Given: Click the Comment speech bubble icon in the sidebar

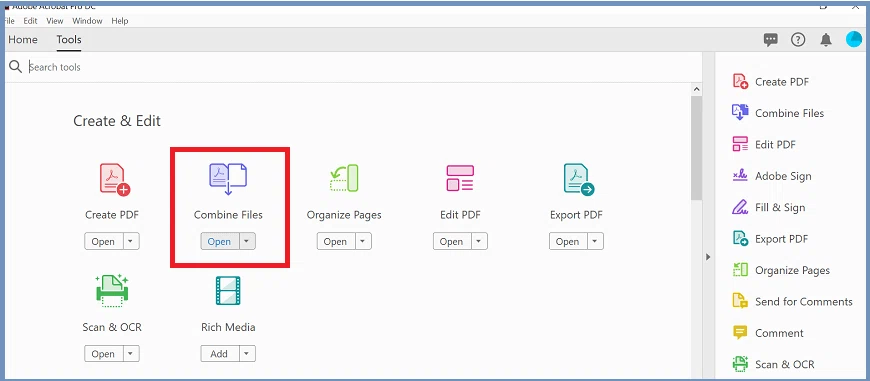Looking at the screenshot, I should 740,333.
